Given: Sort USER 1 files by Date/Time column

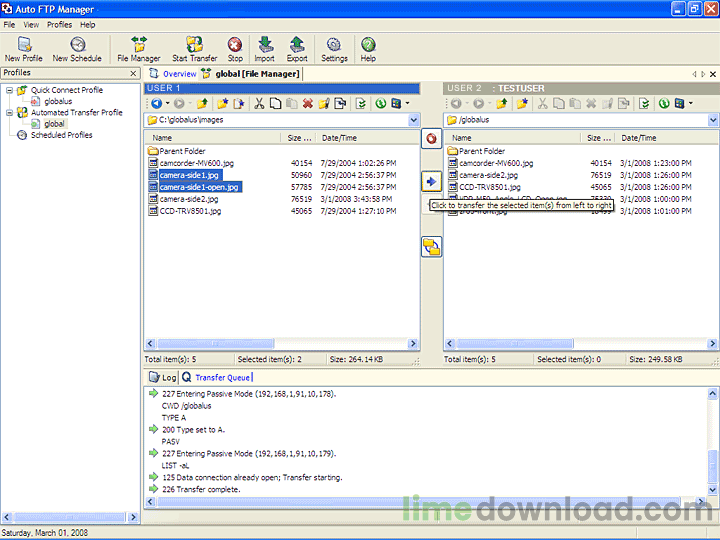Looking at the screenshot, I should [369, 138].
